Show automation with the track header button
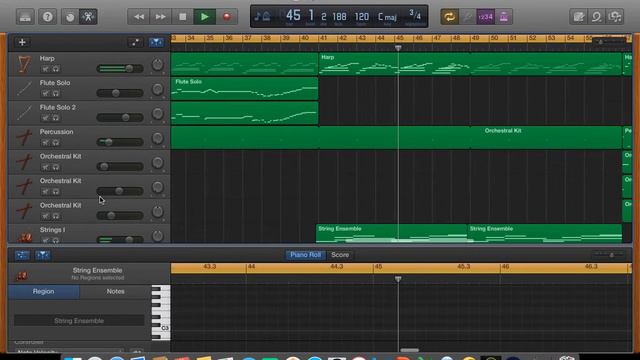 pos(135,42)
